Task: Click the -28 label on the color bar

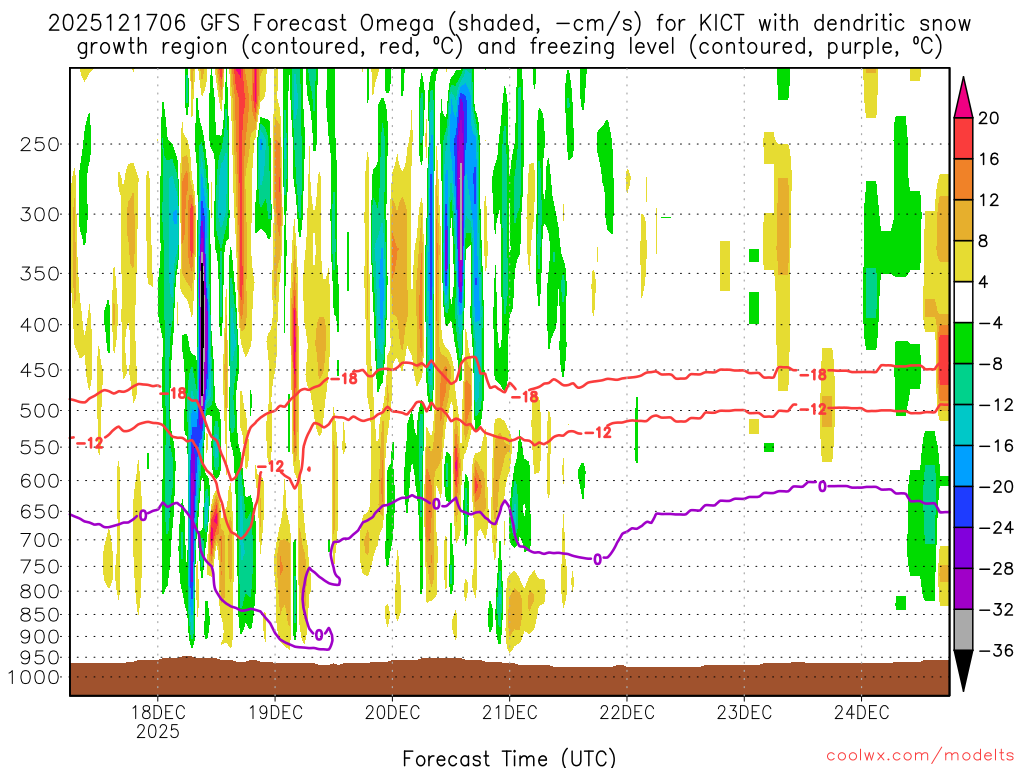Action: pyautogui.click(x=996, y=569)
